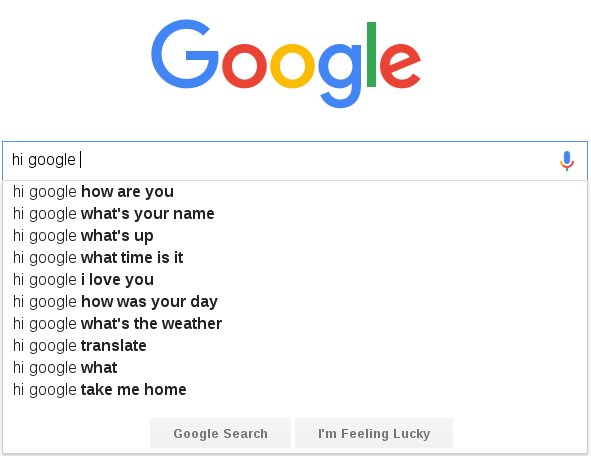
Task: Choose 'hi google how was your day' suggestion
Action: [295, 301]
